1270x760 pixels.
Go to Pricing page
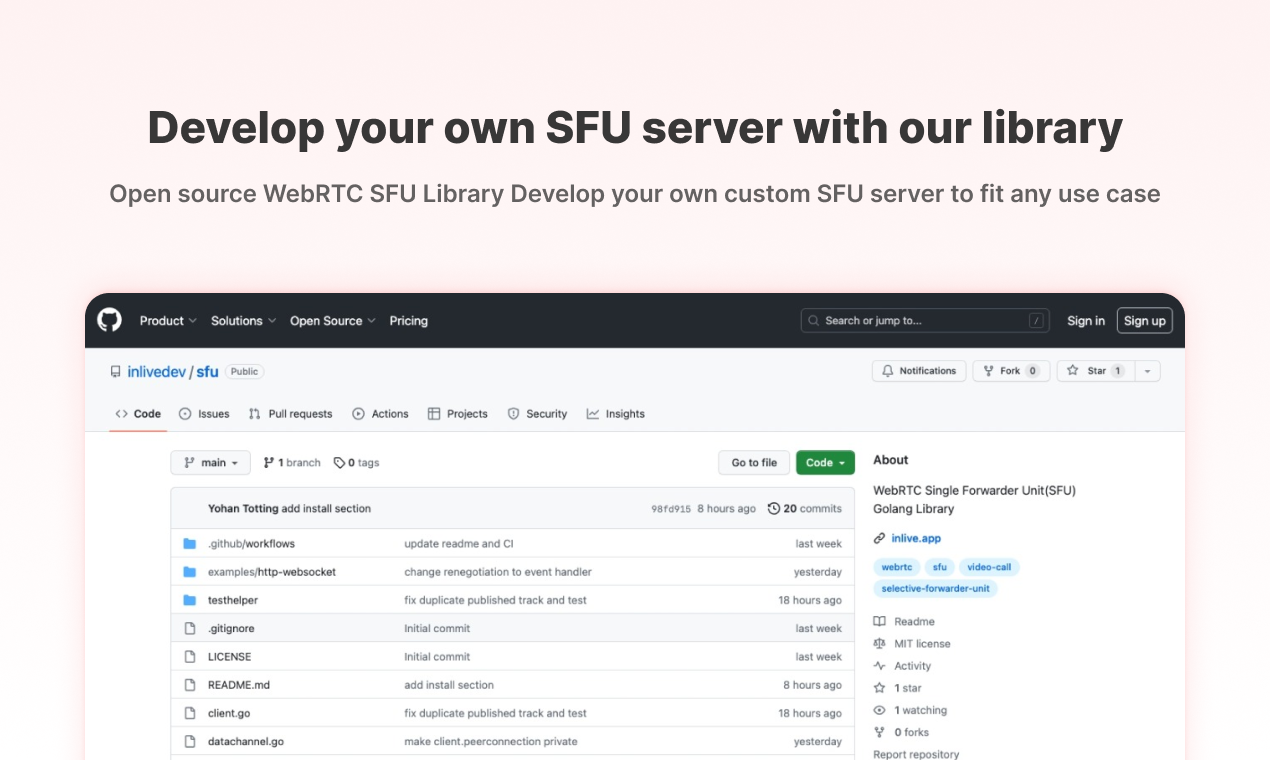[x=408, y=321]
